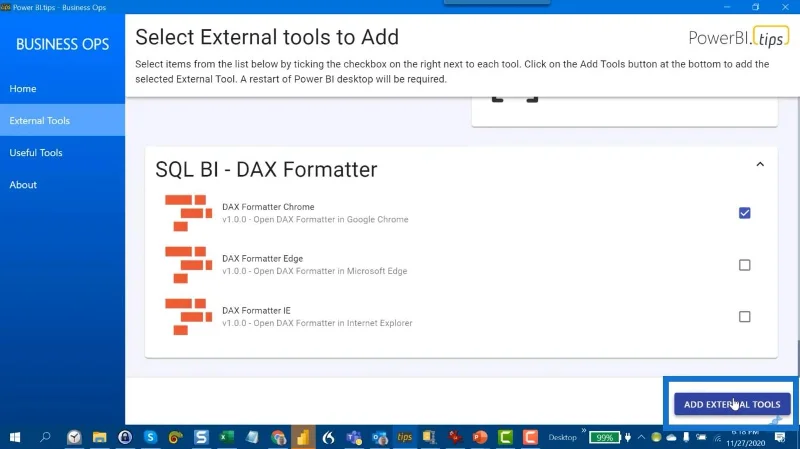Click 'Open DAX Formatter in Internet Explorer' description

click(333, 323)
